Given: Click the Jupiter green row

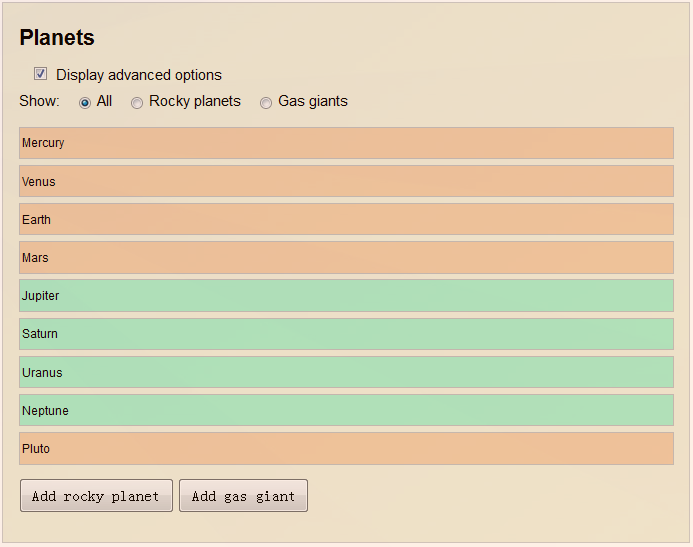Looking at the screenshot, I should (346, 296).
